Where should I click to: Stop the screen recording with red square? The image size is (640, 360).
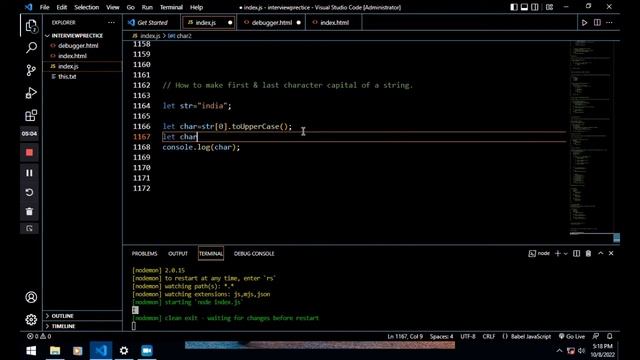pos(29,153)
